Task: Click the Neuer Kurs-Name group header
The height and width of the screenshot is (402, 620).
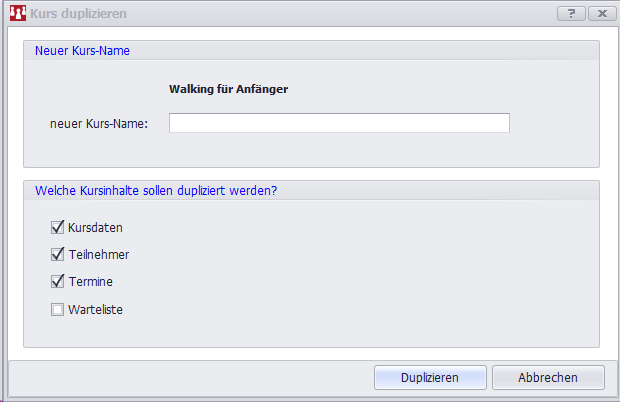Action: 82,50
